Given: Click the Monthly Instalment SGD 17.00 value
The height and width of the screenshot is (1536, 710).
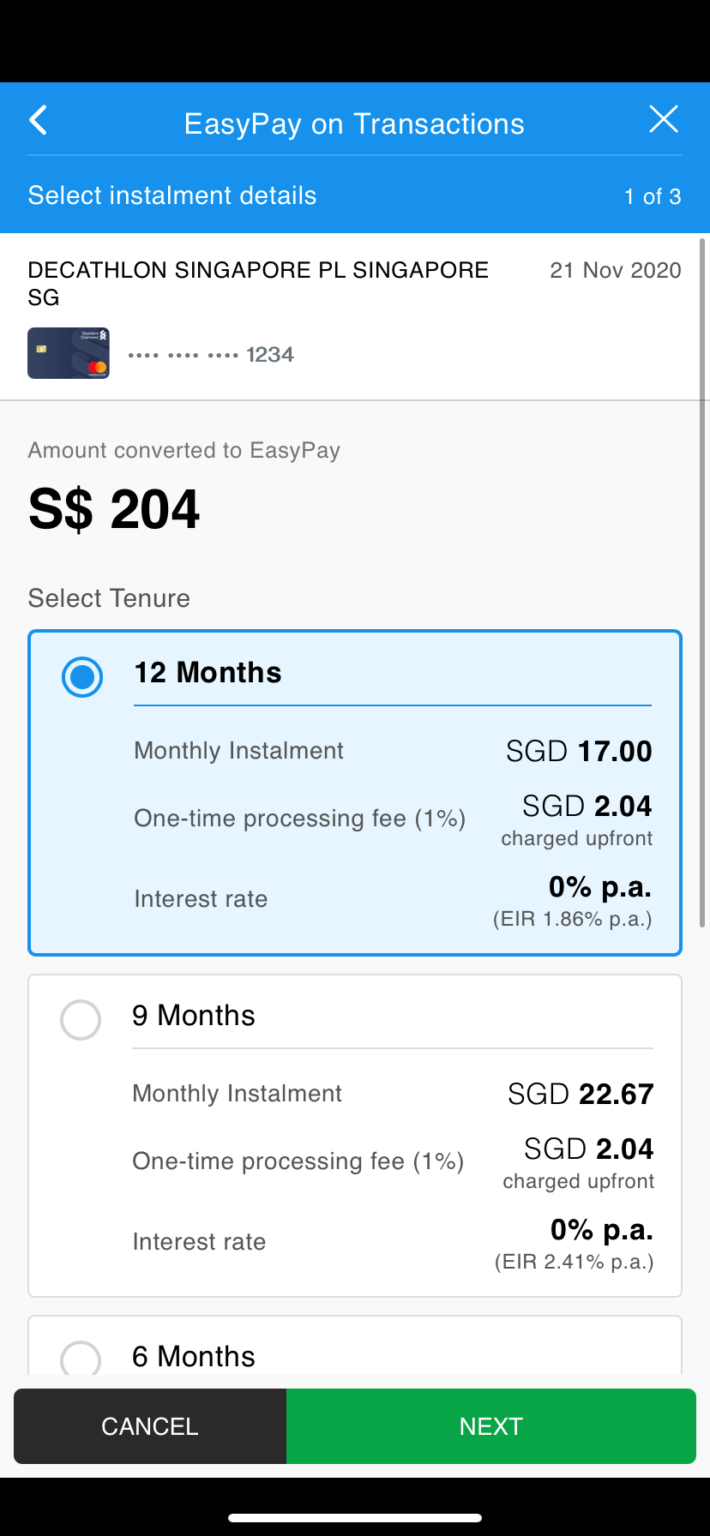Looking at the screenshot, I should pos(580,750).
